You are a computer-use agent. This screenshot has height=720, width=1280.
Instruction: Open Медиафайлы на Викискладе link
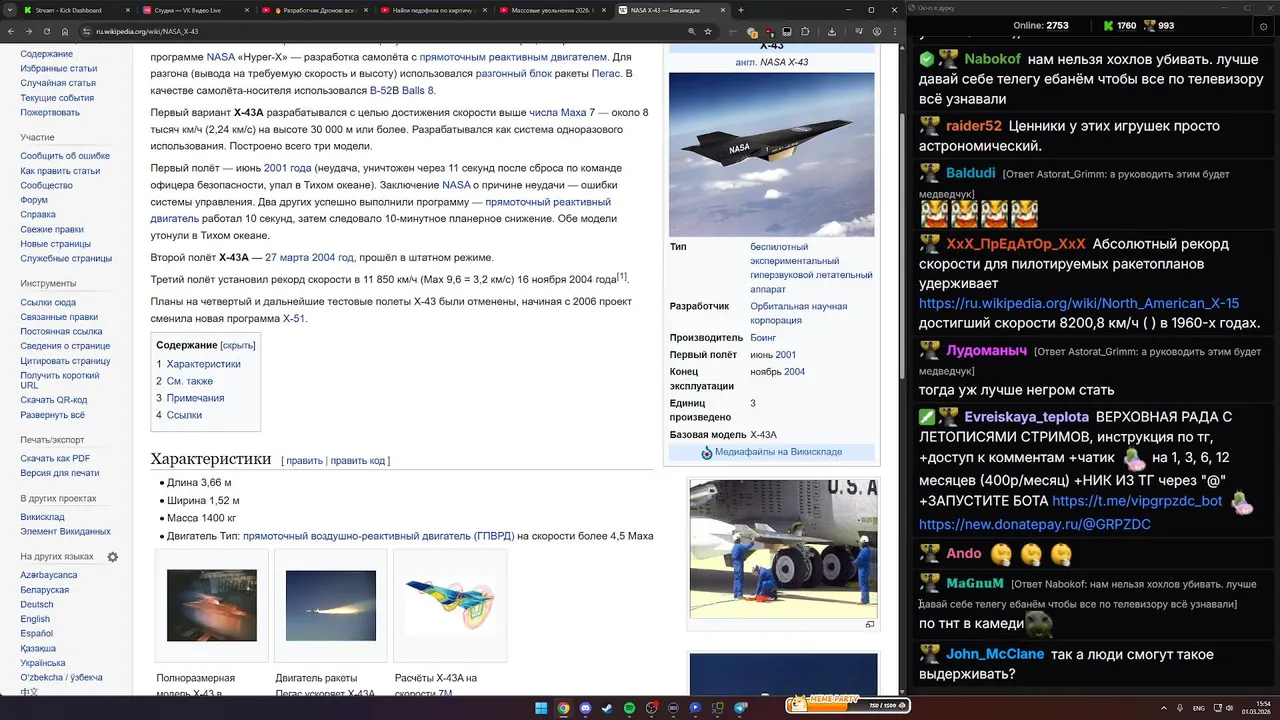pyautogui.click(x=778, y=452)
